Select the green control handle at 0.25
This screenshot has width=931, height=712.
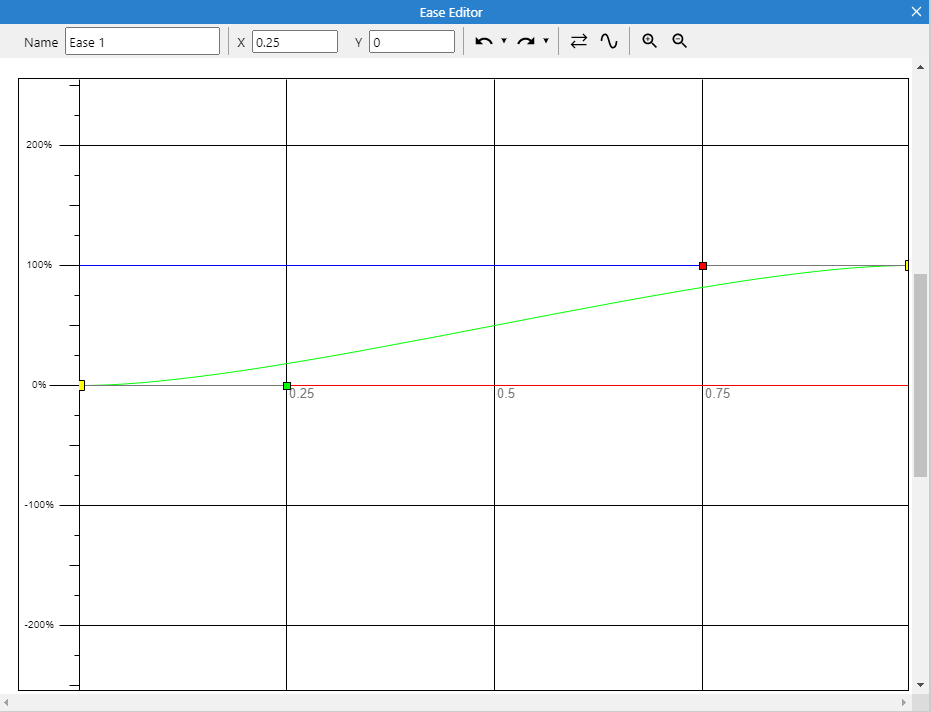(x=287, y=386)
